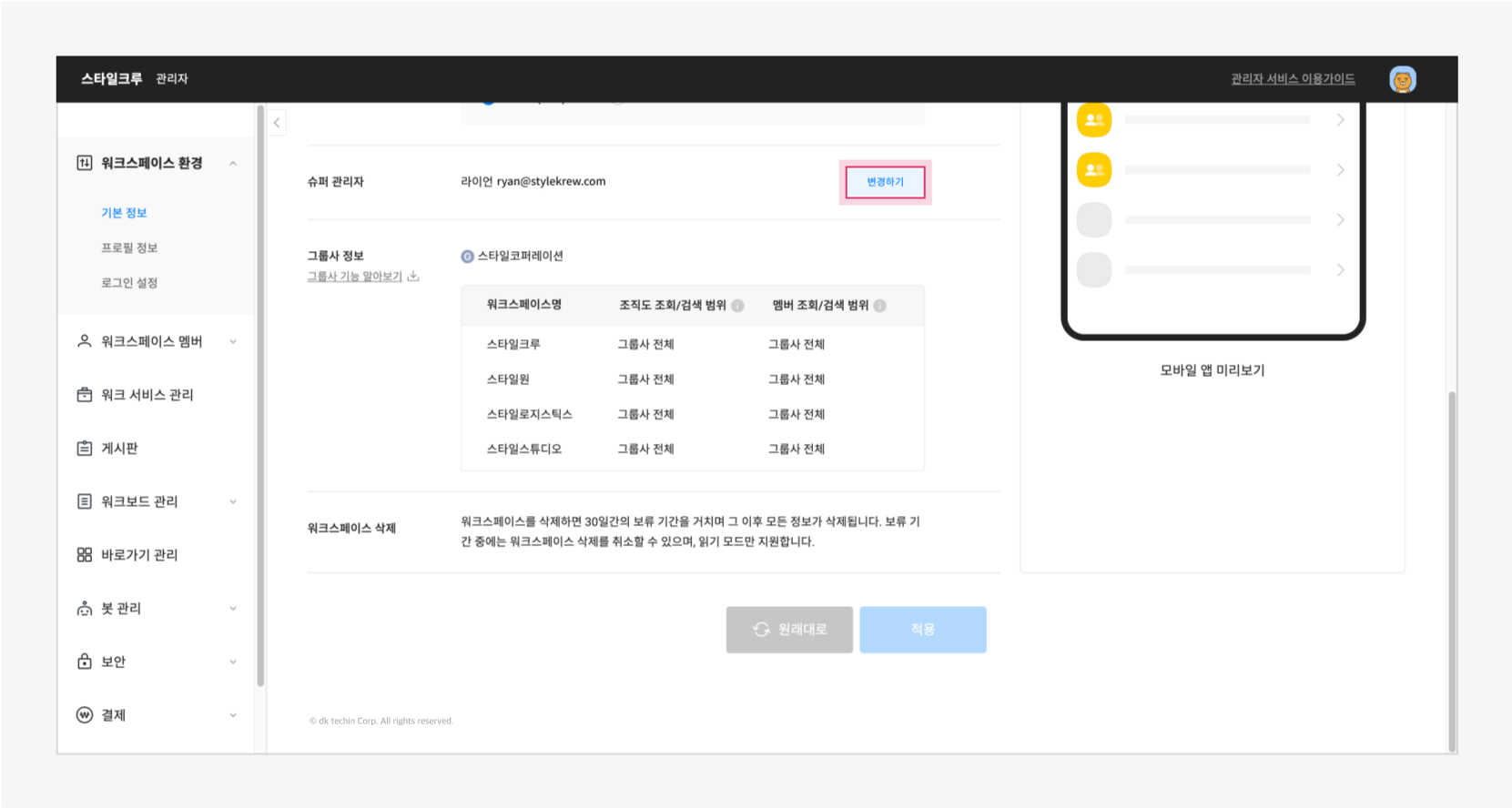Click the 봇 관리 robot icon

[x=85, y=609]
